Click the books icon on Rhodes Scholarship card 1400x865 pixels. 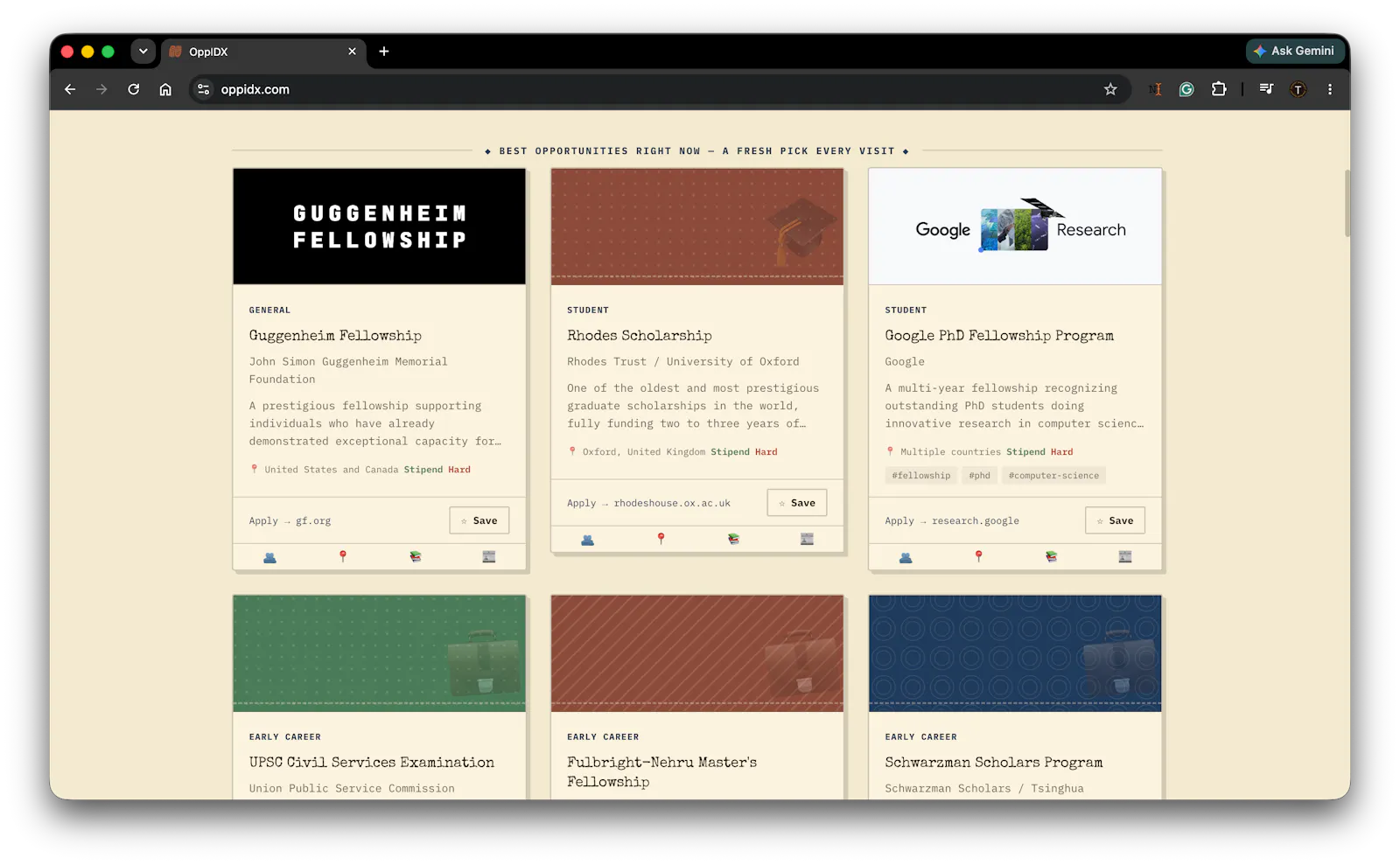(x=734, y=540)
